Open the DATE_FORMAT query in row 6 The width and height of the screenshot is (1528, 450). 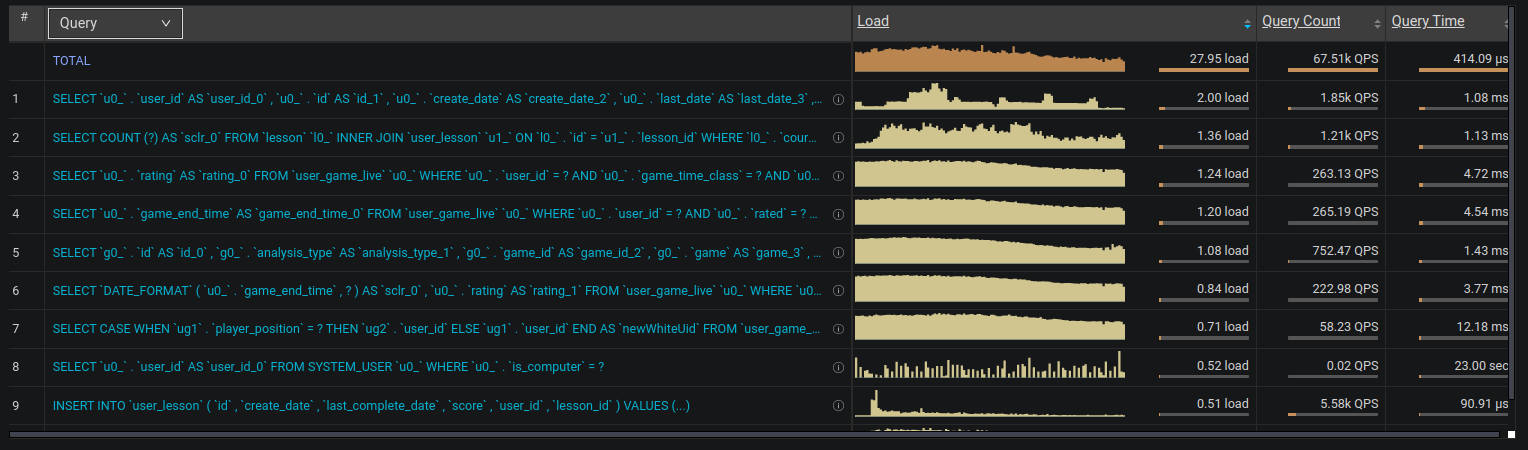pyautogui.click(x=436, y=291)
